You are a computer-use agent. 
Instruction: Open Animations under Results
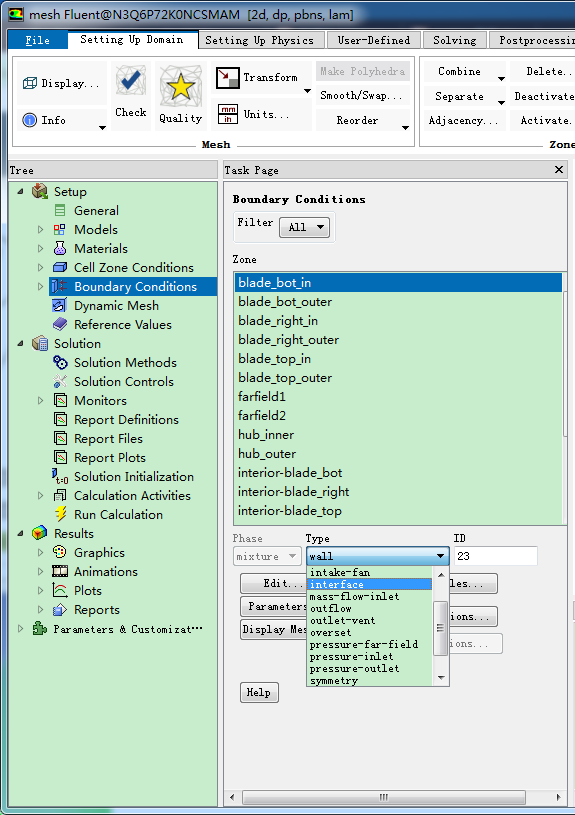pyautogui.click(x=106, y=572)
